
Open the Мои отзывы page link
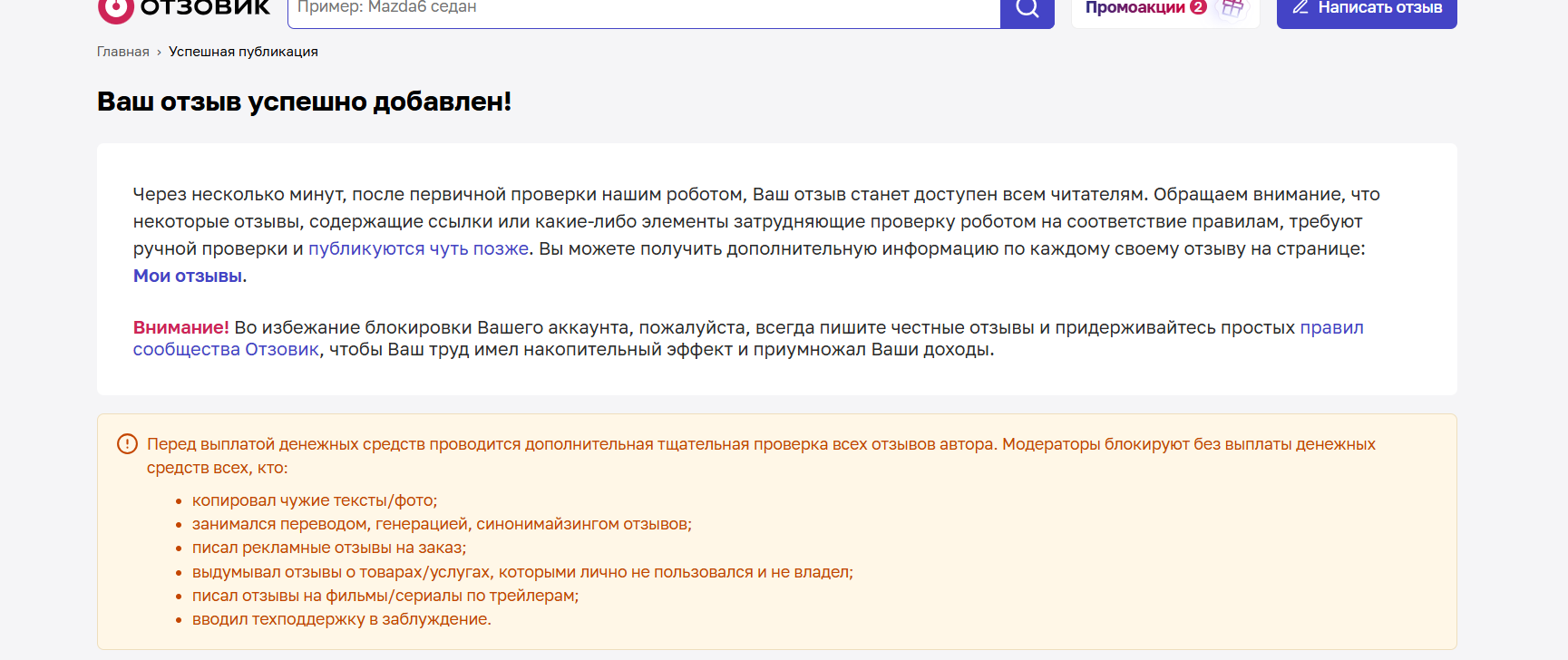coord(188,276)
